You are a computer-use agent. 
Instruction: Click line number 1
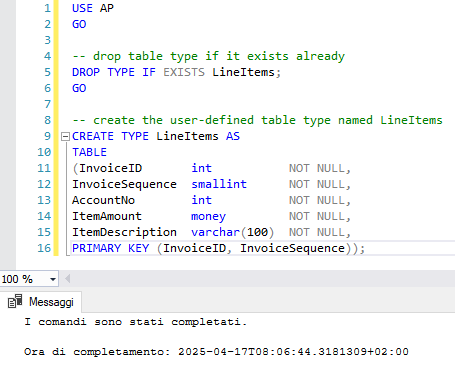[47, 8]
